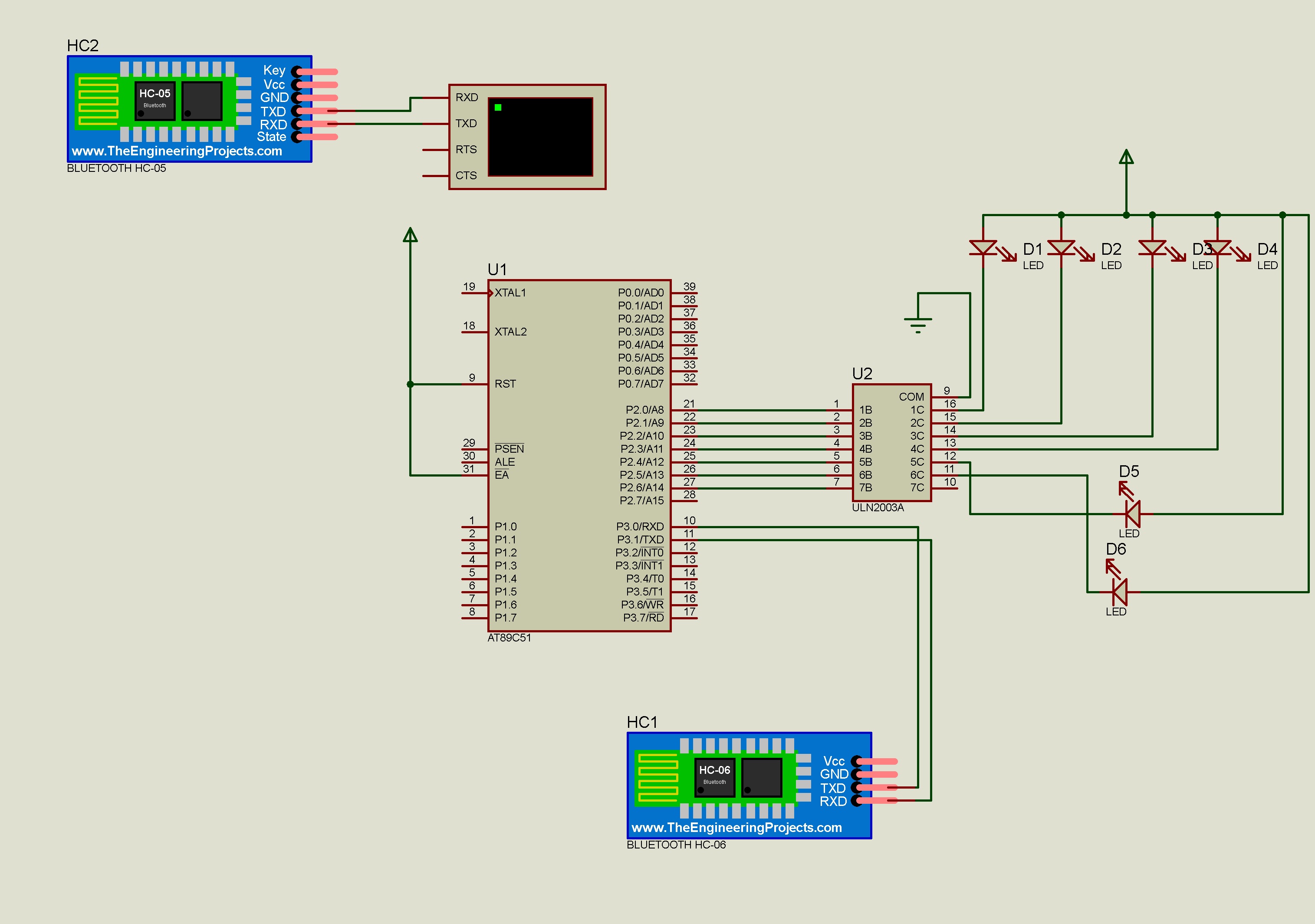This screenshot has height=924, width=1315.
Task: Click LED D1 diode symbol
Action: 983,248
